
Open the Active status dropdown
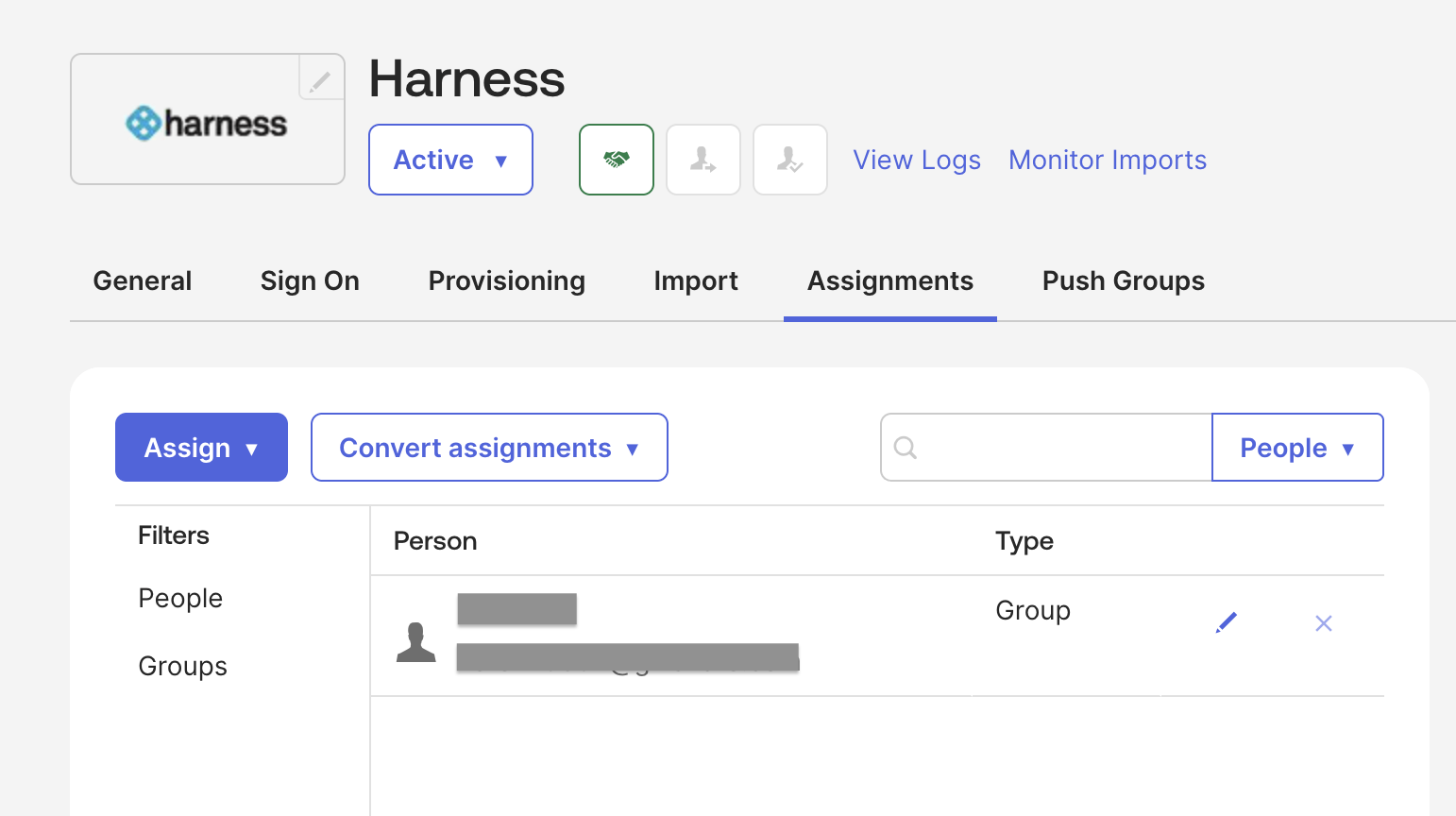click(x=450, y=160)
